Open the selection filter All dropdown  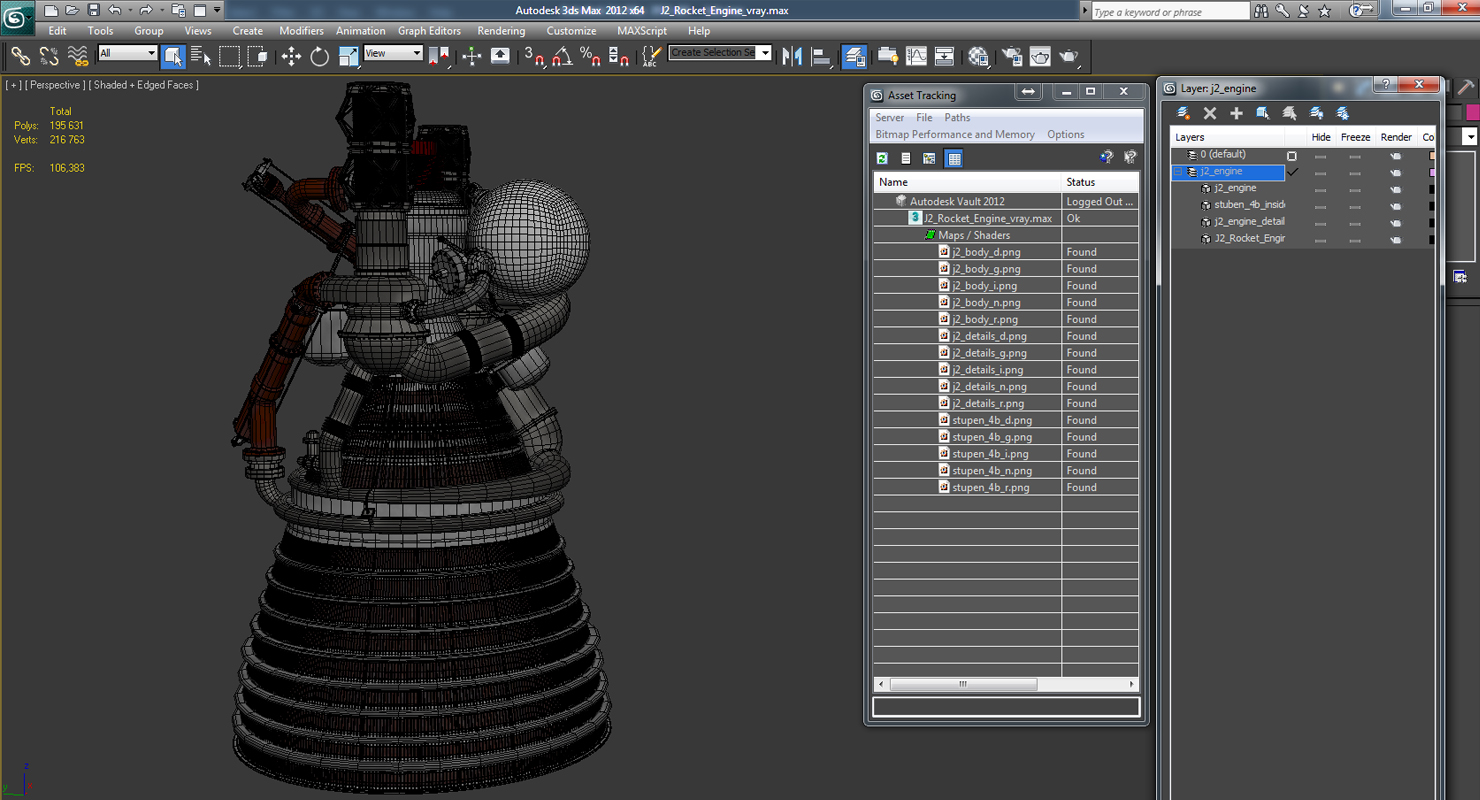coord(127,53)
